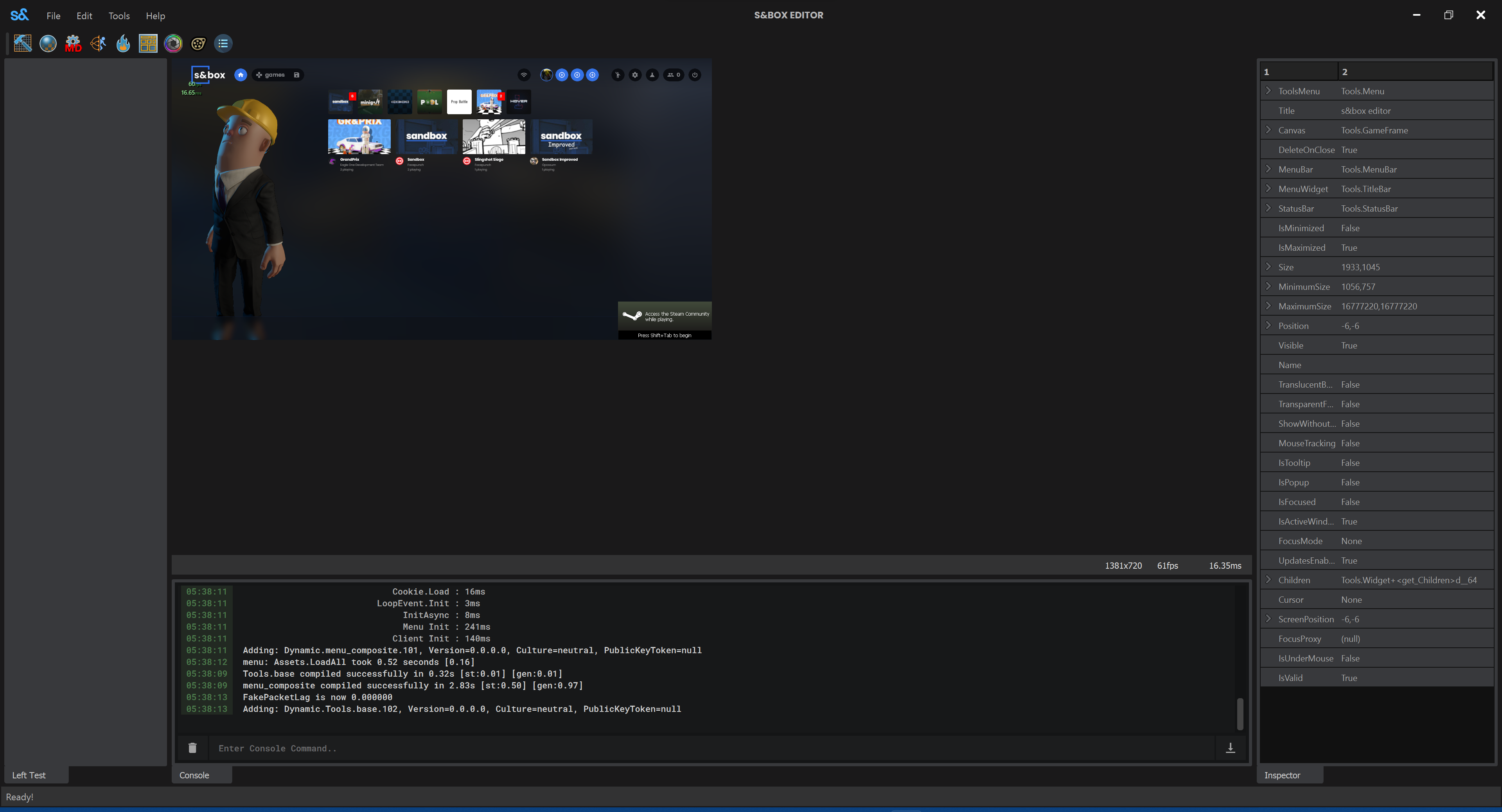This screenshot has height=812, width=1502.
Task: Click the MaximumSize value 16777220,16777220
Action: (x=1379, y=306)
